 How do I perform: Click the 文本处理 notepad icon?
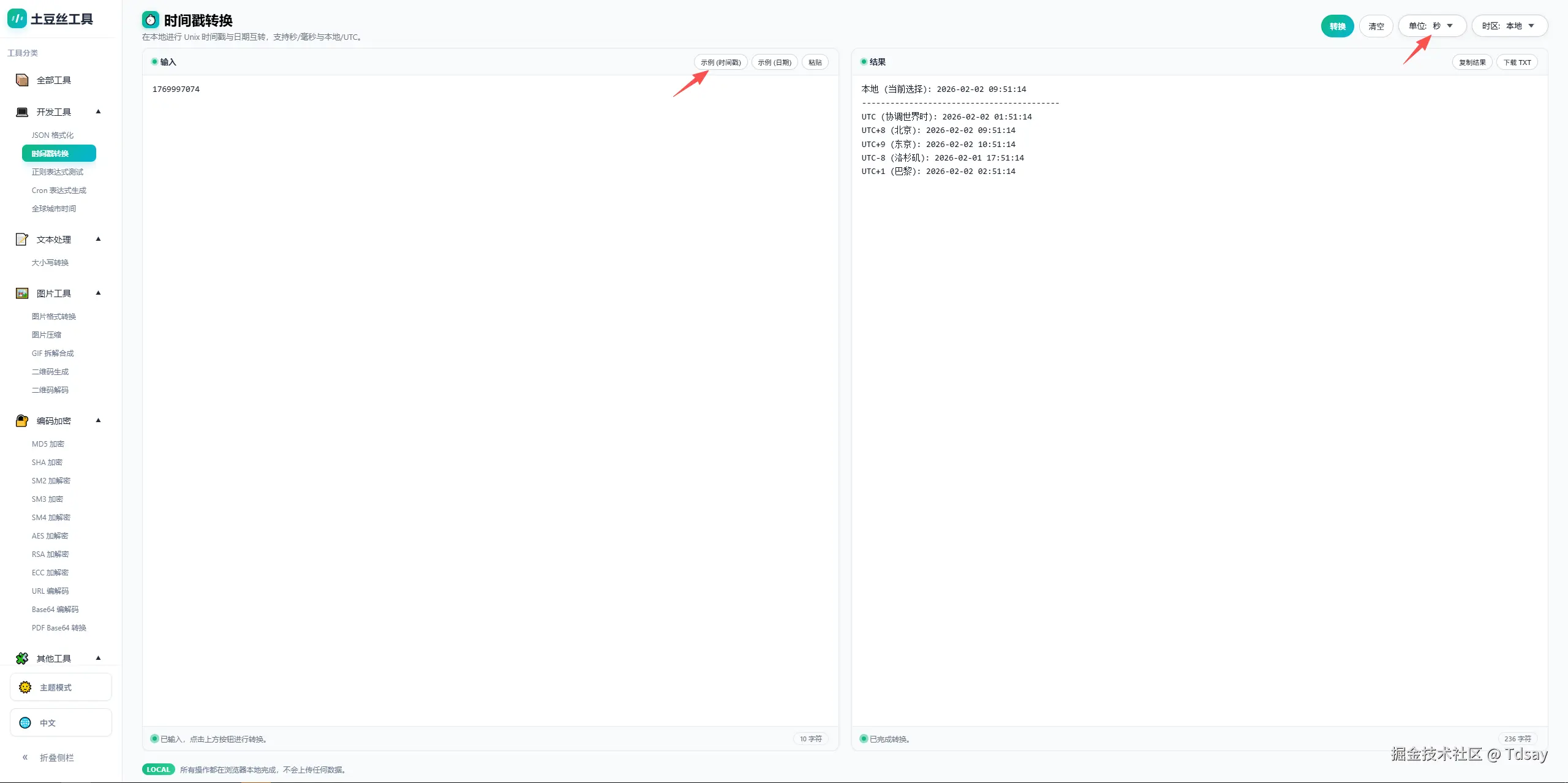22,240
